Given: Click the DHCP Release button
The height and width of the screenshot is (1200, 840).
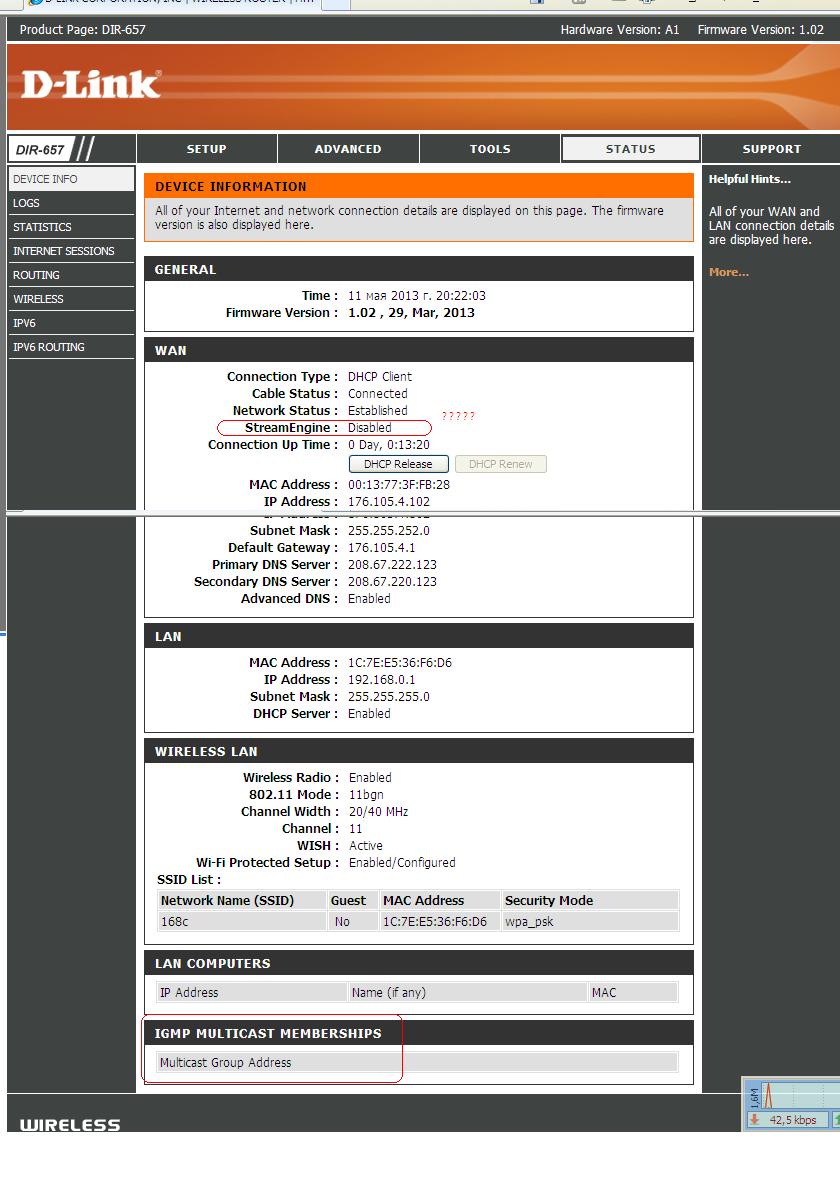Looking at the screenshot, I should 398,464.
